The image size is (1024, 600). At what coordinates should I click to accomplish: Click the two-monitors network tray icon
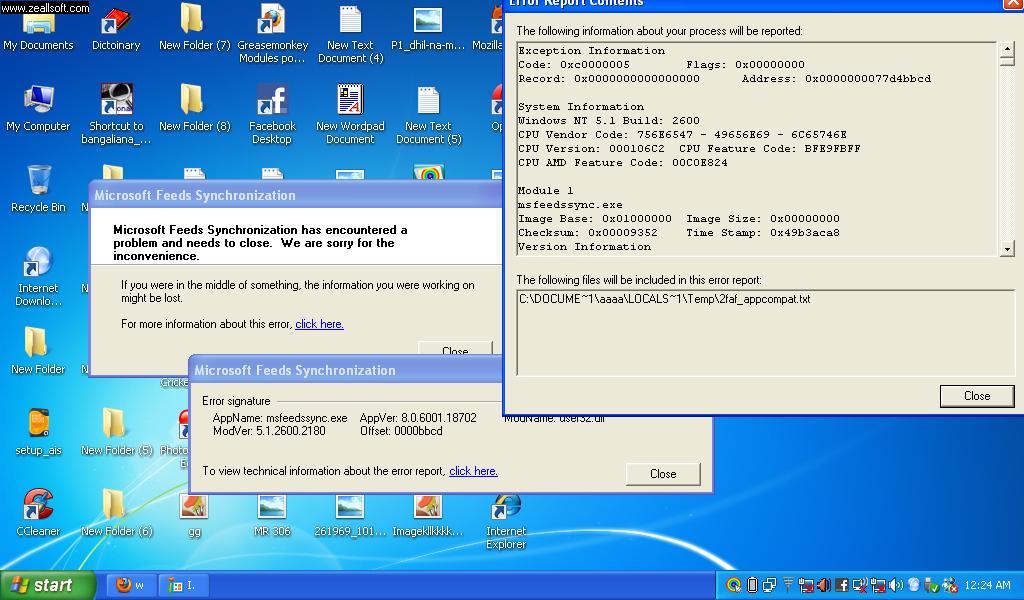click(x=769, y=585)
